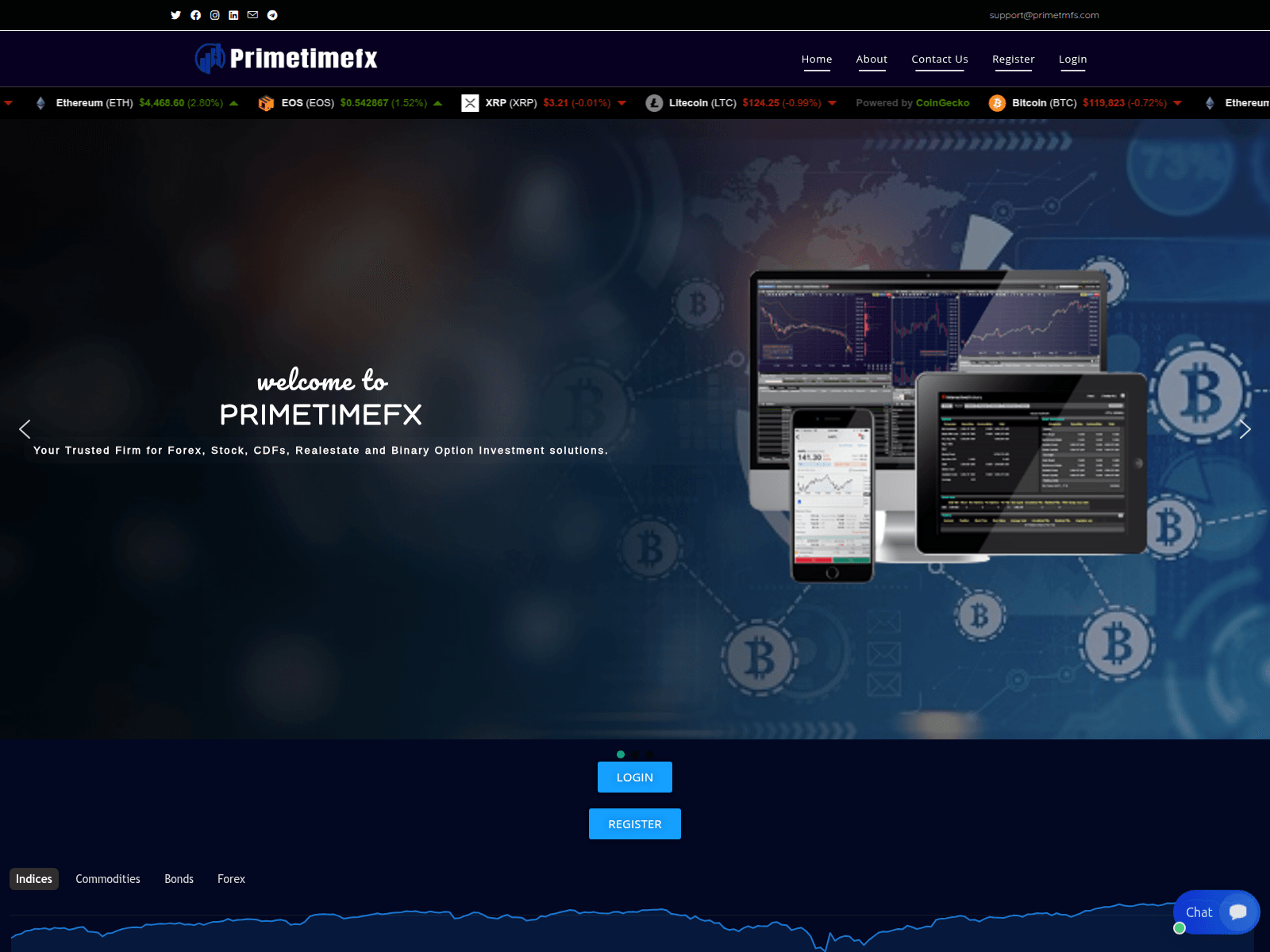
Task: Click the CoinGecko link in ticker
Action: (x=942, y=103)
